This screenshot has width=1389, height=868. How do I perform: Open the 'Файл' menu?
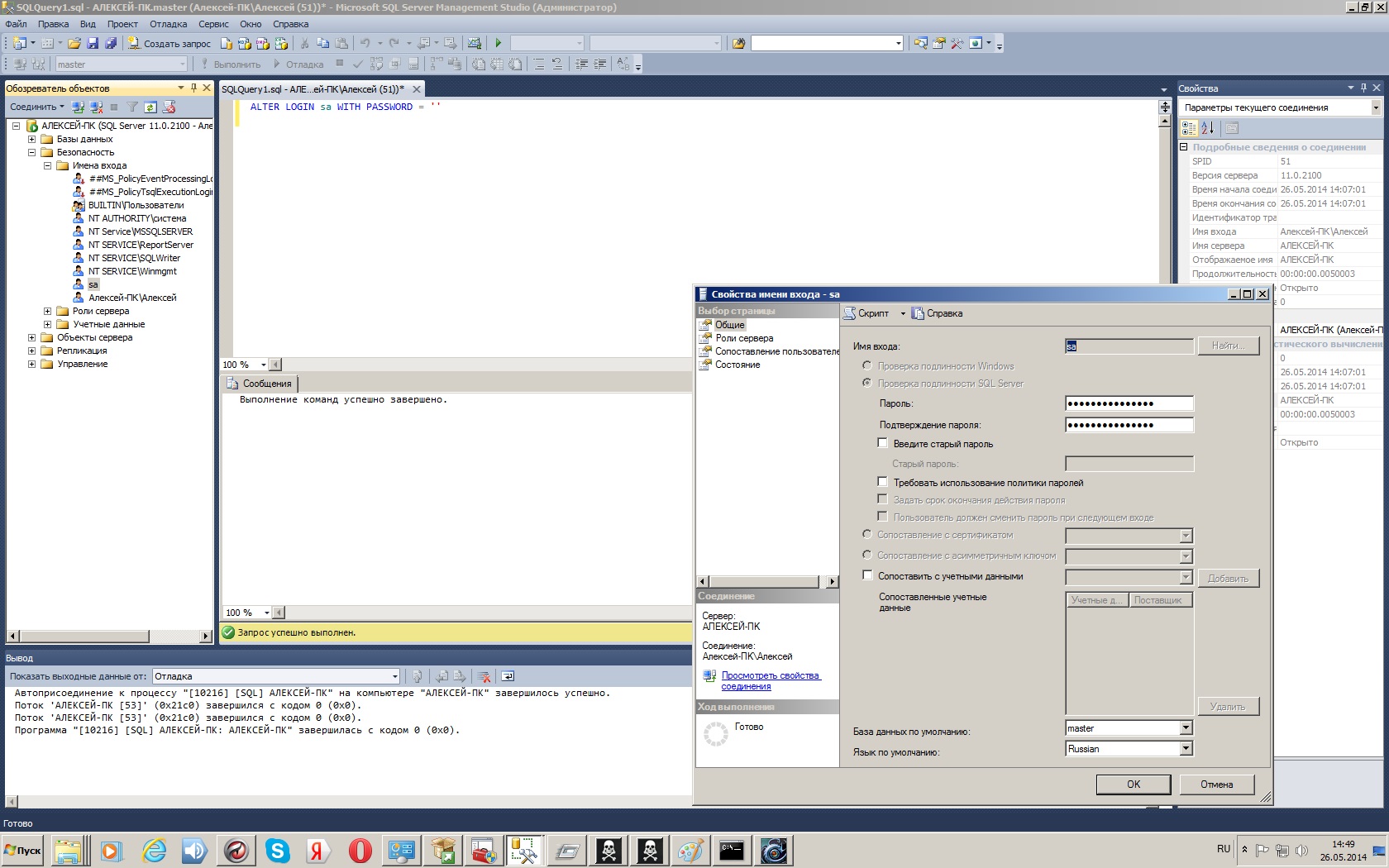coord(16,24)
